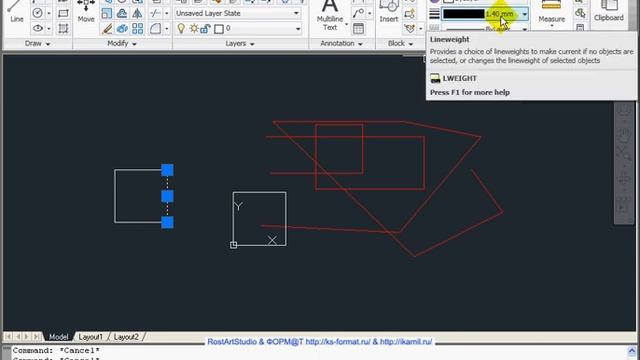Image resolution: width=640 pixels, height=360 pixels.
Task: Click the Lineweight stack icon
Action: click(434, 13)
